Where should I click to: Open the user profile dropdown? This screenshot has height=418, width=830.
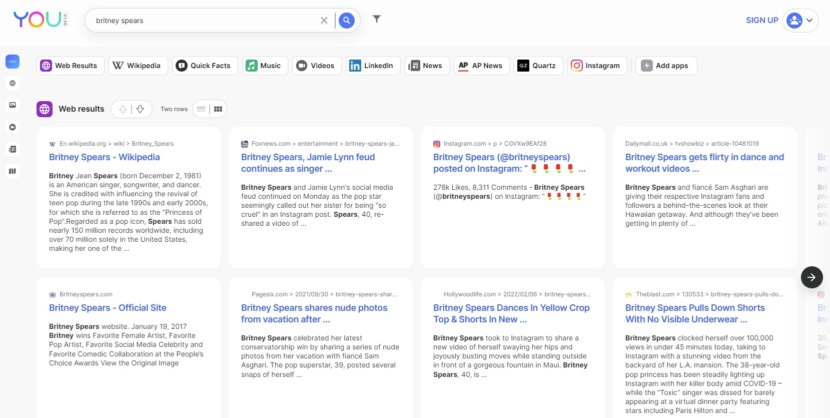(x=800, y=20)
